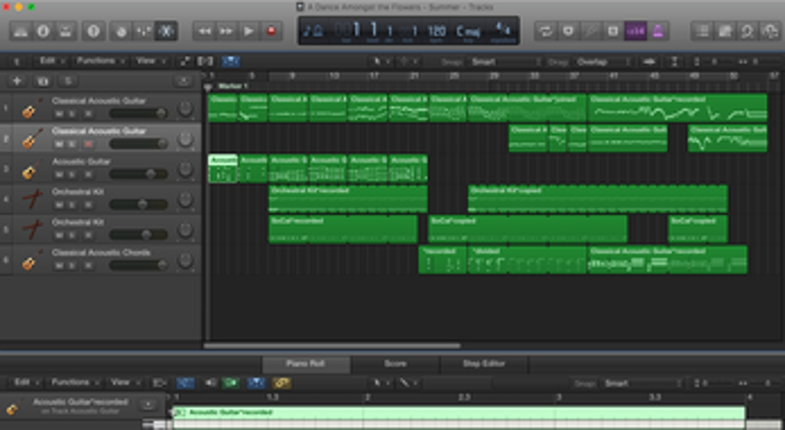Start recording with the red Record button
Screen dimensions: 785x430
point(271,32)
